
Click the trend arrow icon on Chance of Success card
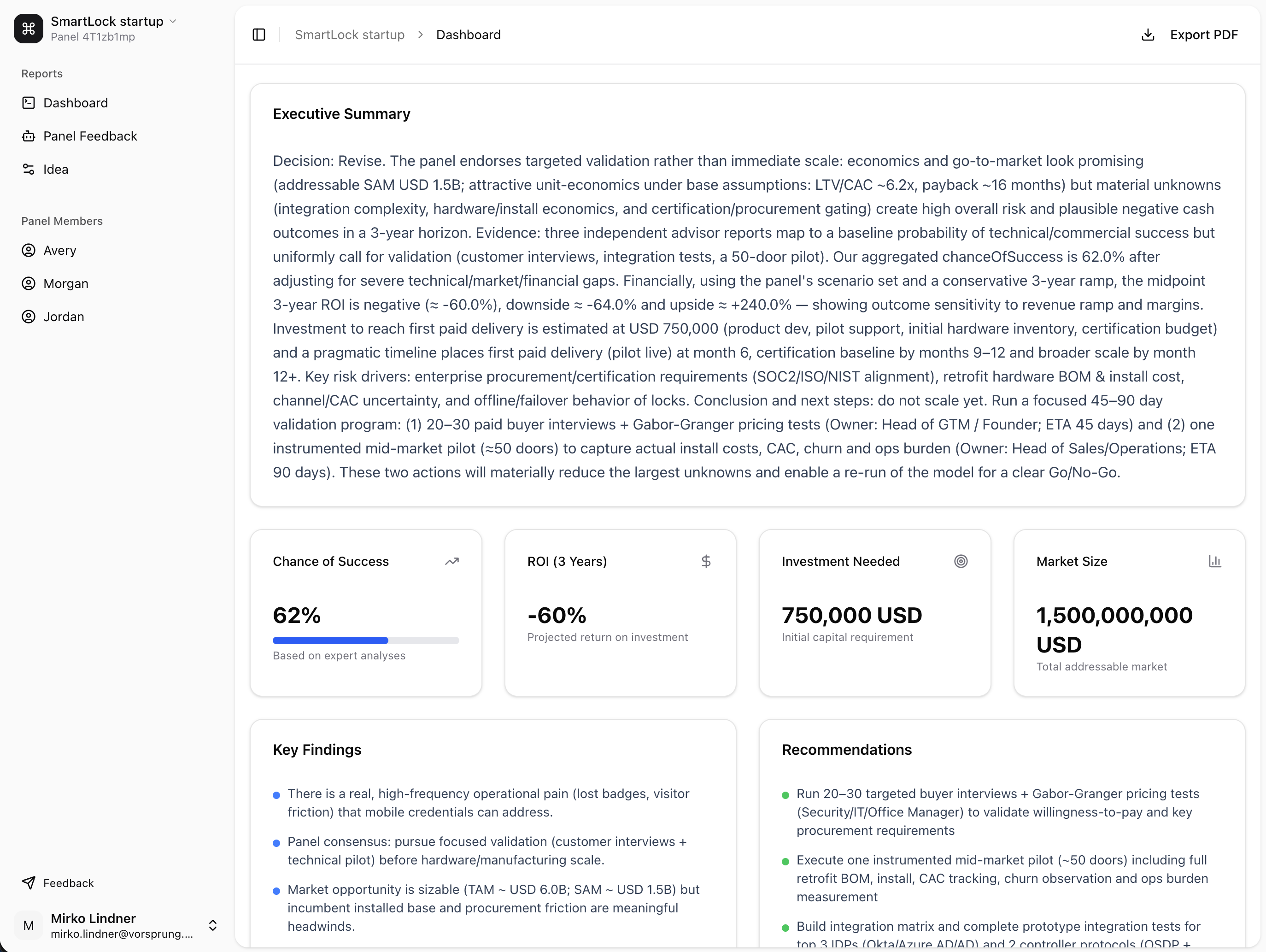(x=452, y=561)
